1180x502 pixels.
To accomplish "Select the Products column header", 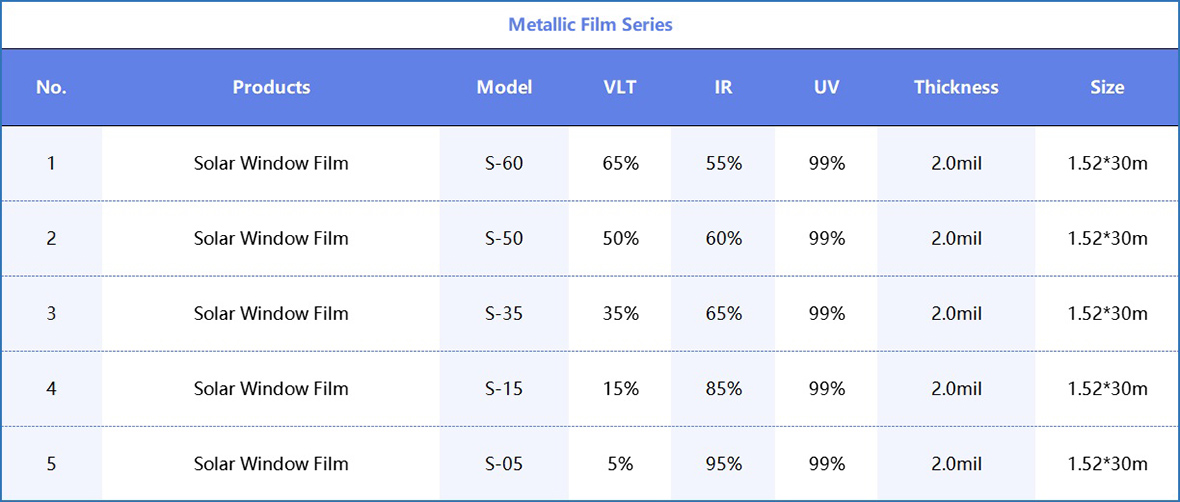I will (271, 87).
